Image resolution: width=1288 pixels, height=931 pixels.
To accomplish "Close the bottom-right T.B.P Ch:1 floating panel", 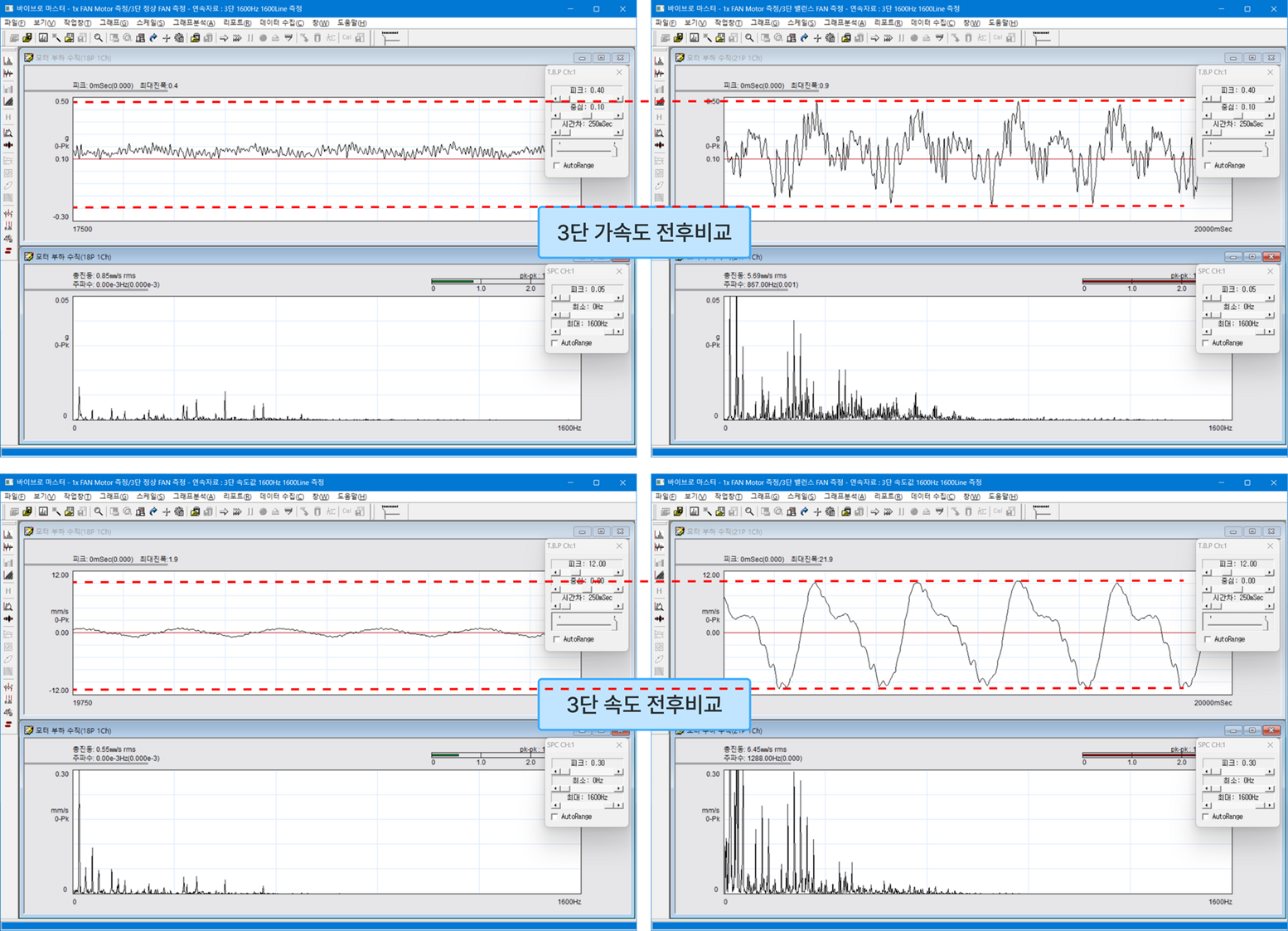I will click(x=1270, y=546).
